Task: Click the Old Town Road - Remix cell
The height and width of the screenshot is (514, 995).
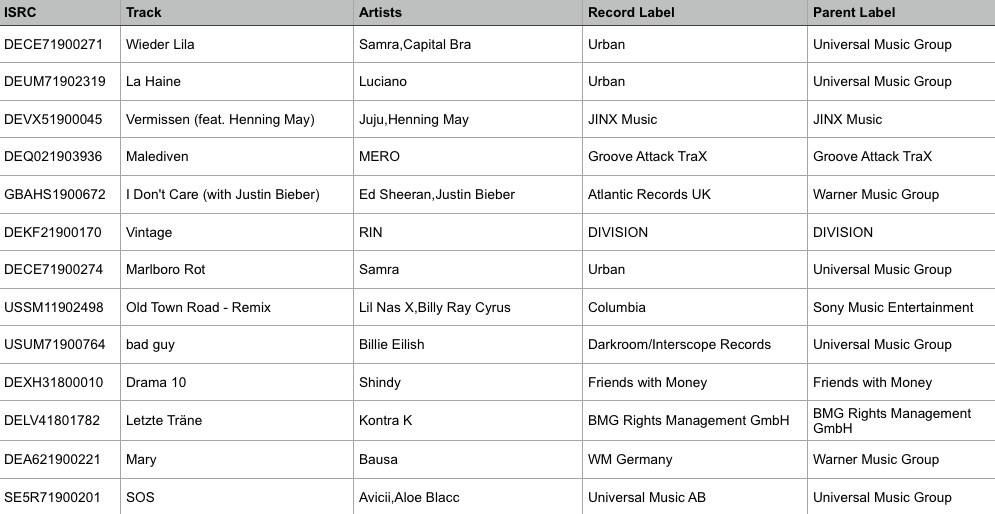Action: 198,307
